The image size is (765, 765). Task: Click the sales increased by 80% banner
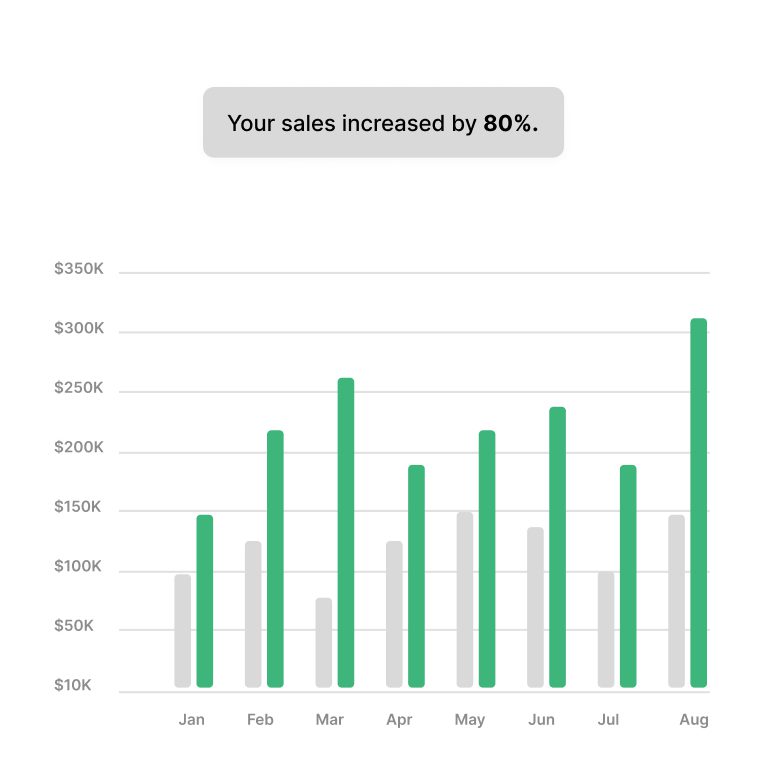tap(383, 123)
